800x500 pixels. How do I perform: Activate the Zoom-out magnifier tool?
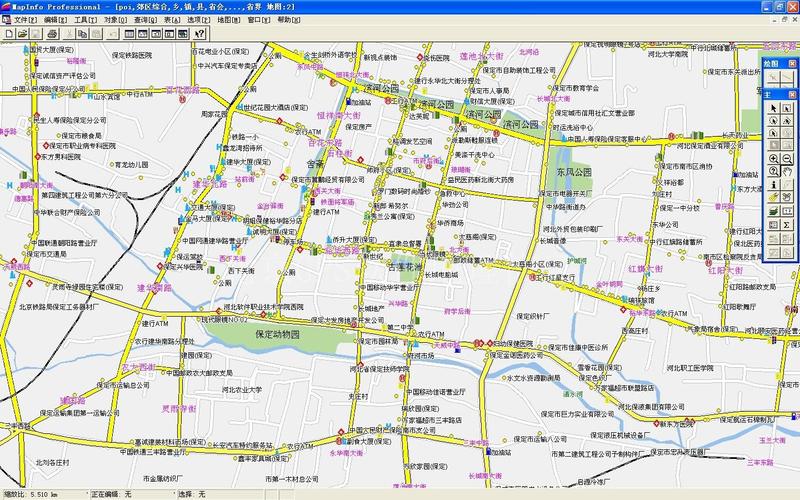point(787,159)
